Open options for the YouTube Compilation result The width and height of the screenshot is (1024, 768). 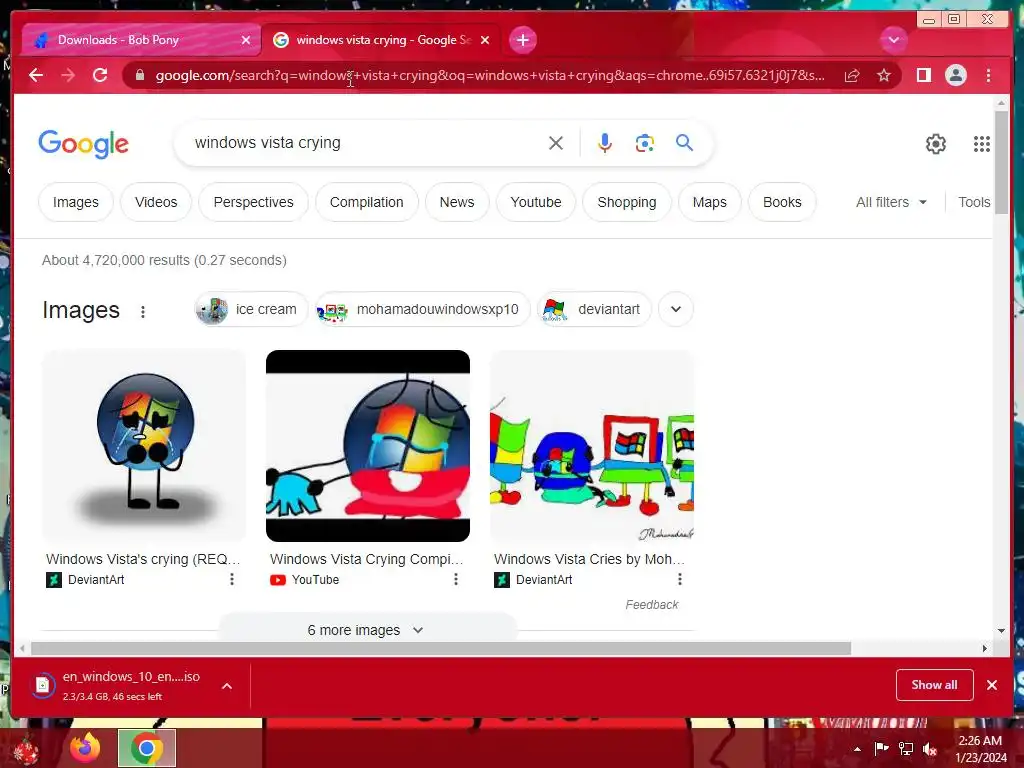(455, 579)
